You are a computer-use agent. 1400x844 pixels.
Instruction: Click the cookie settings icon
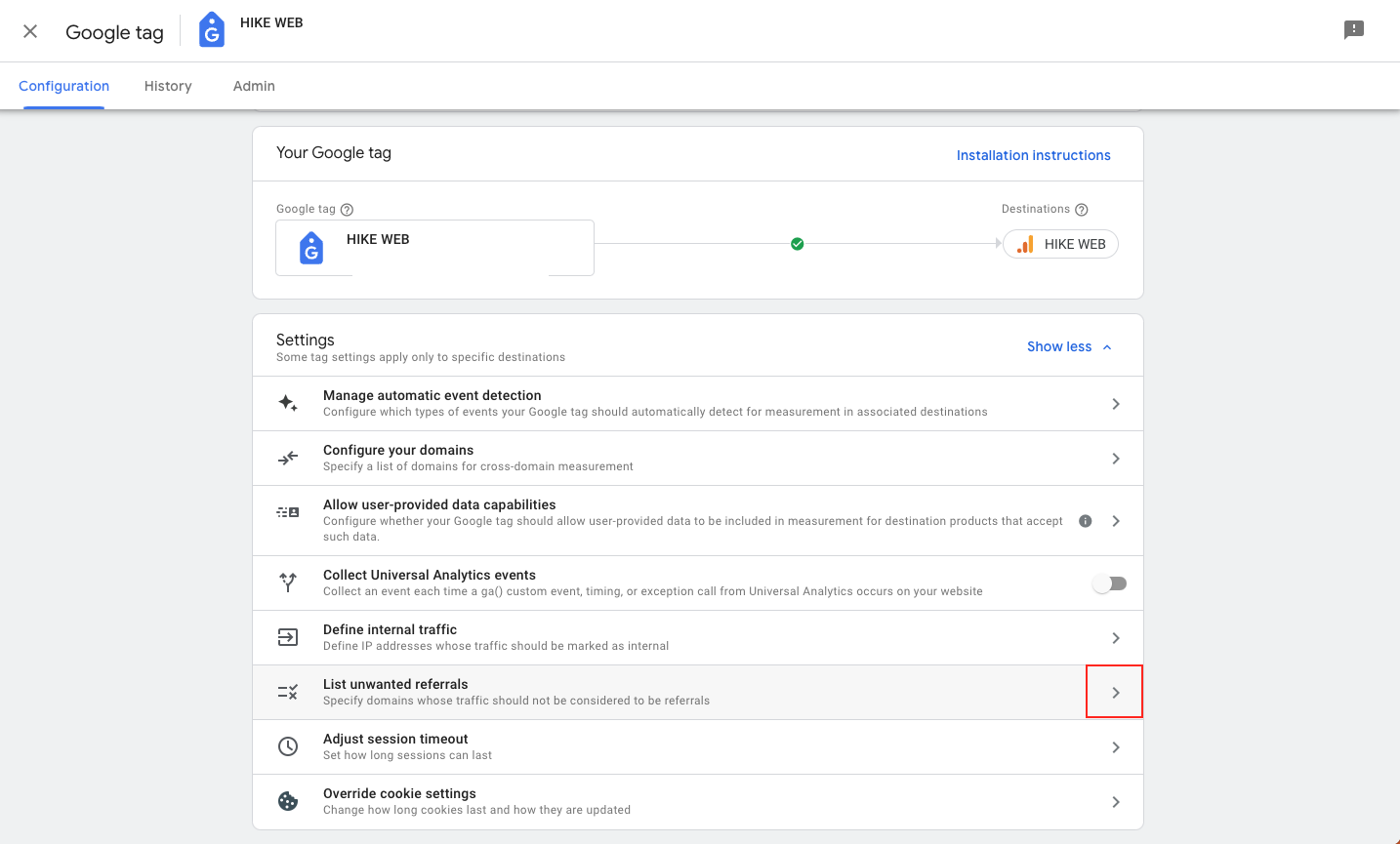click(288, 801)
